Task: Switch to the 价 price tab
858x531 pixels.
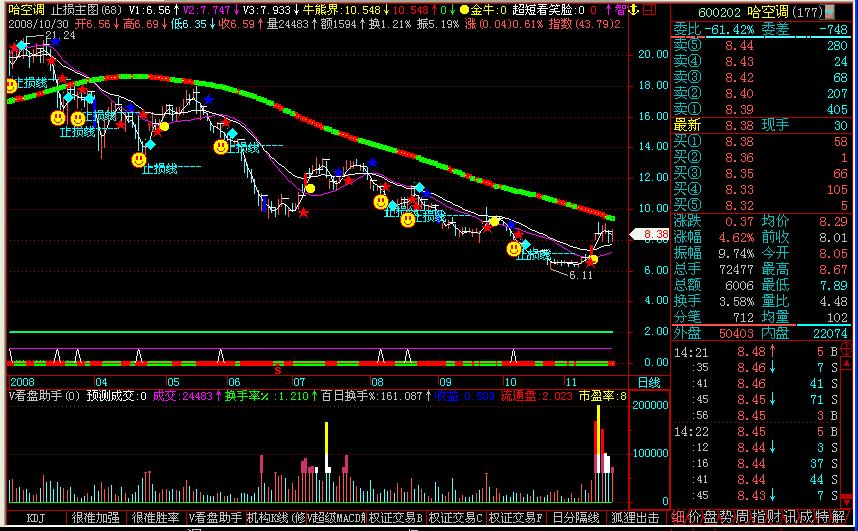Action: (694, 517)
